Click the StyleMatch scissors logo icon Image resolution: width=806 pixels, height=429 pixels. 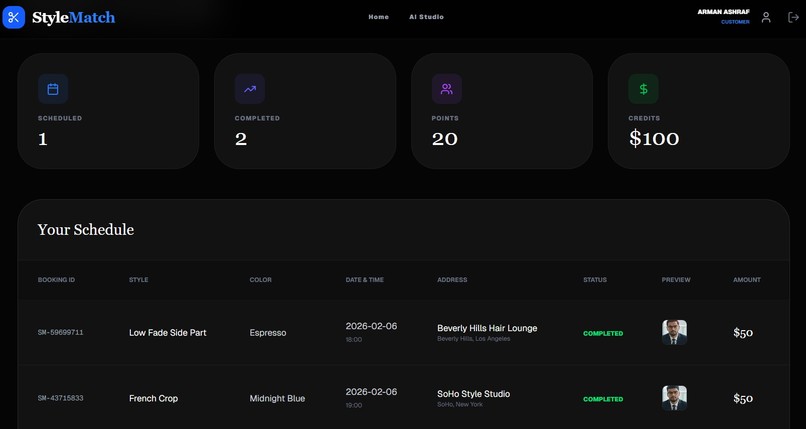(13, 17)
